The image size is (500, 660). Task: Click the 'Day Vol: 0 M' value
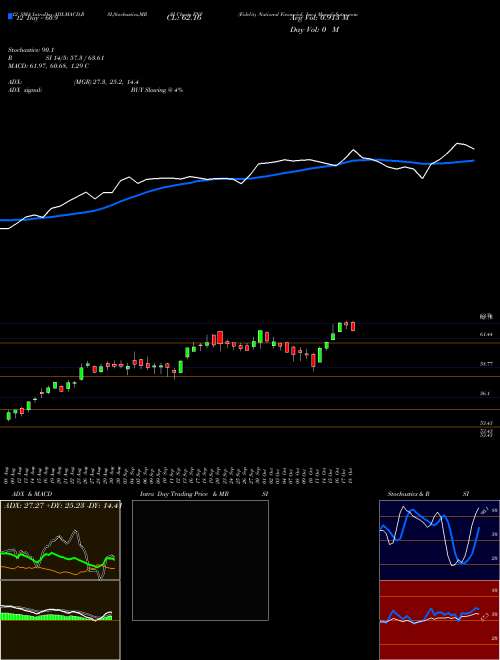click(315, 30)
